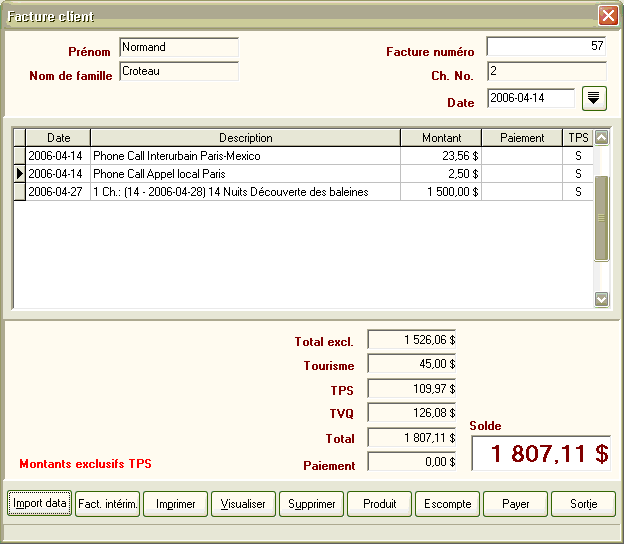Click Payer to register a payment

pyautogui.click(x=516, y=504)
